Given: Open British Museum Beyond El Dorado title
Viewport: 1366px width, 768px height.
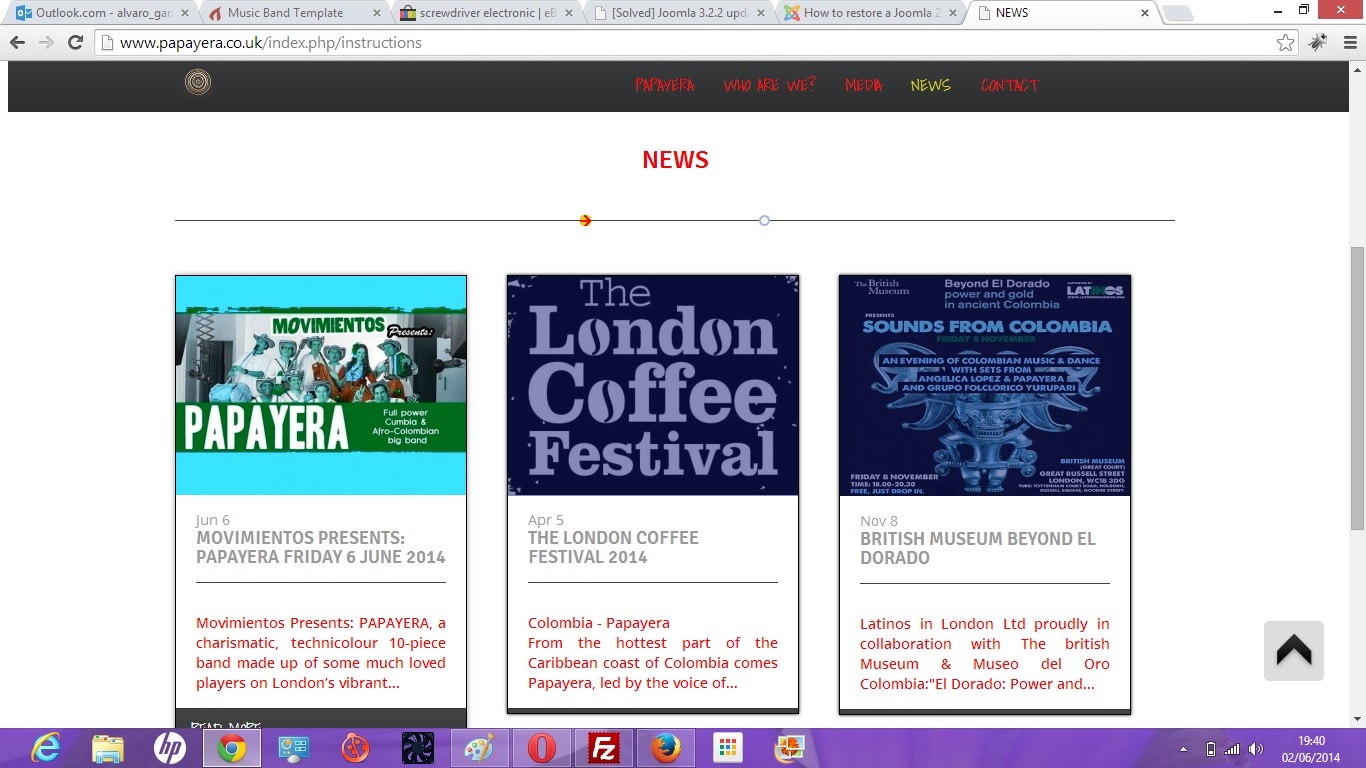Looking at the screenshot, I should pos(978,548).
